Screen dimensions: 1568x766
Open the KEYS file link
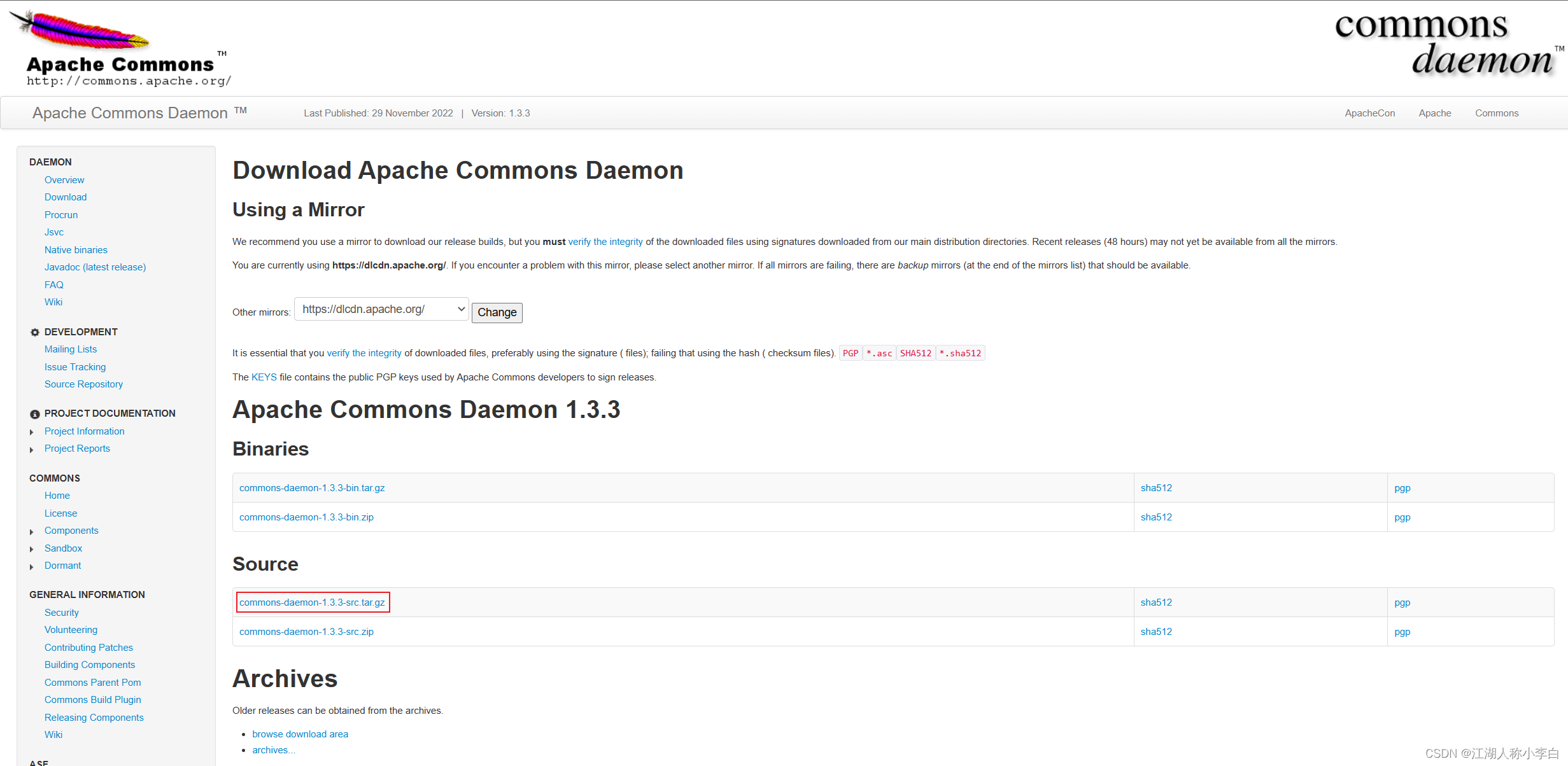264,377
